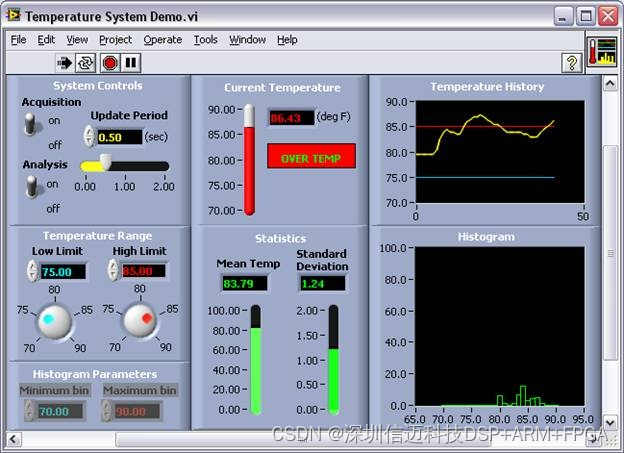
Task: Open the context help question mark icon
Action: 571,63
